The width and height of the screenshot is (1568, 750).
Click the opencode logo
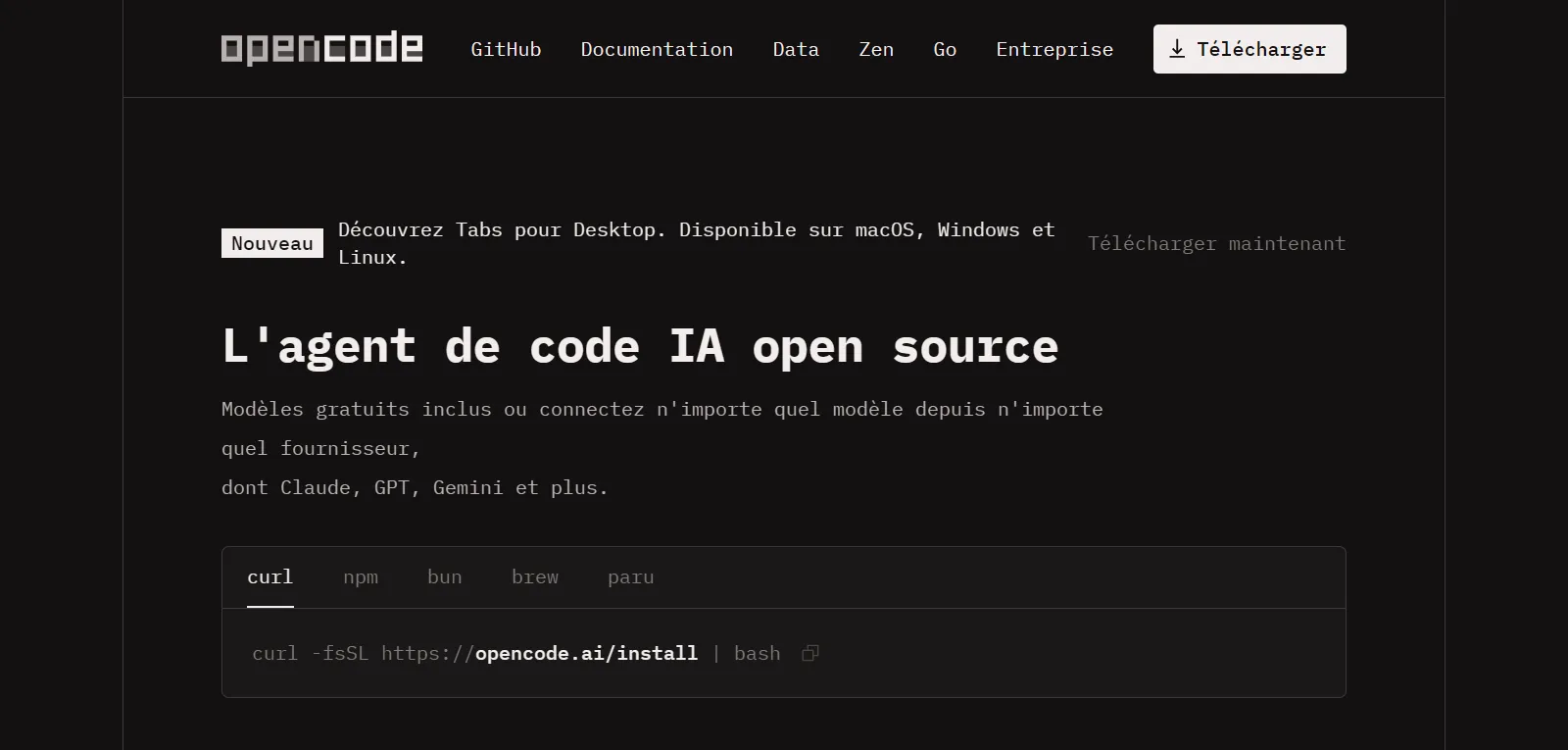point(321,48)
